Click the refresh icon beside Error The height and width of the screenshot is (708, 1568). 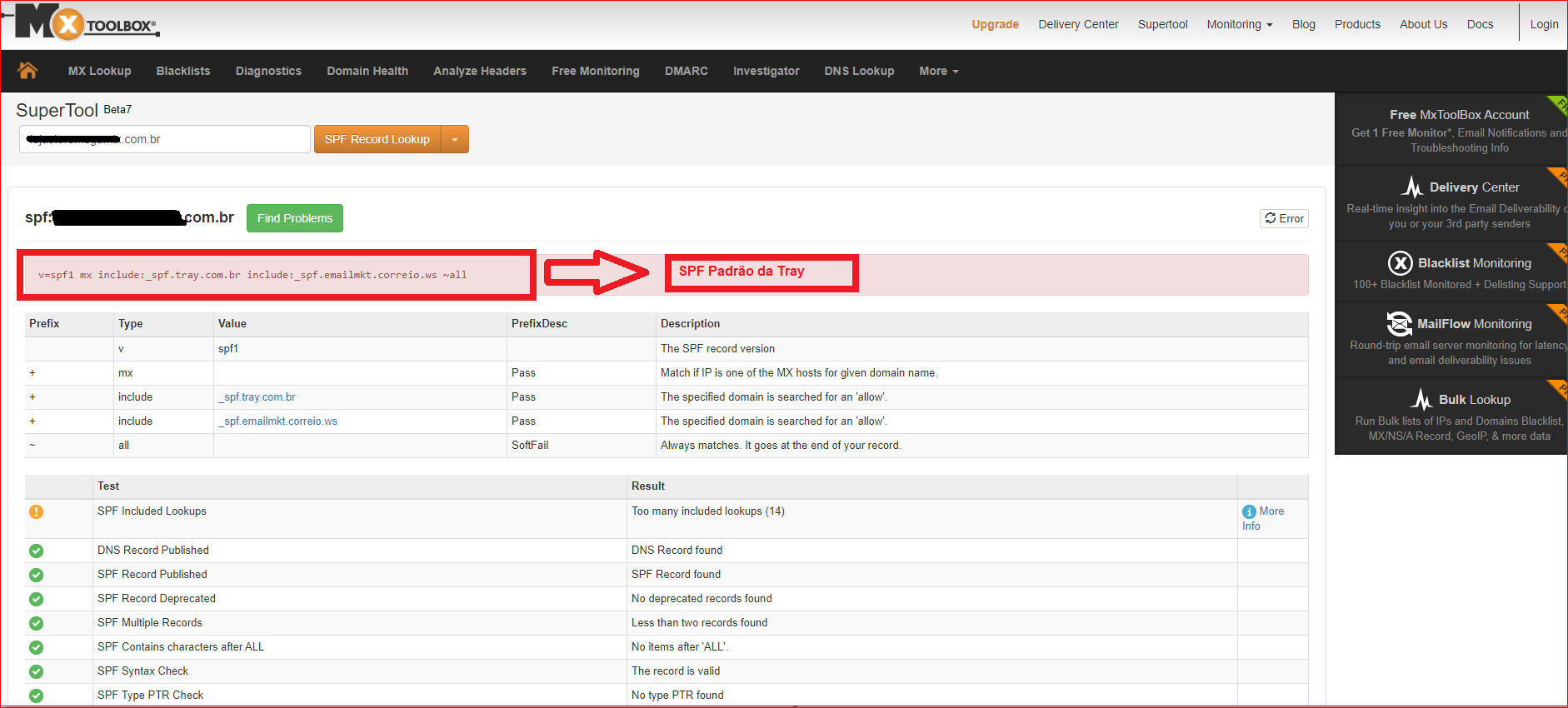pyautogui.click(x=1270, y=218)
